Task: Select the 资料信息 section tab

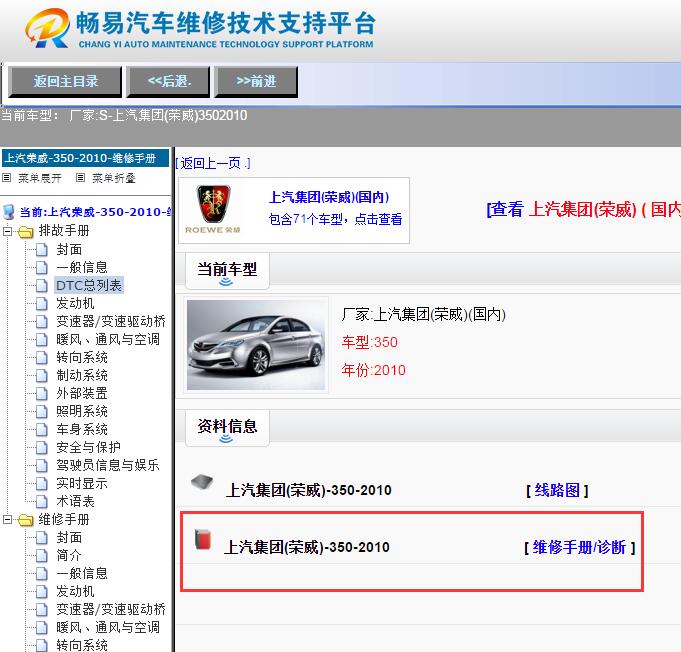Action: point(227,428)
